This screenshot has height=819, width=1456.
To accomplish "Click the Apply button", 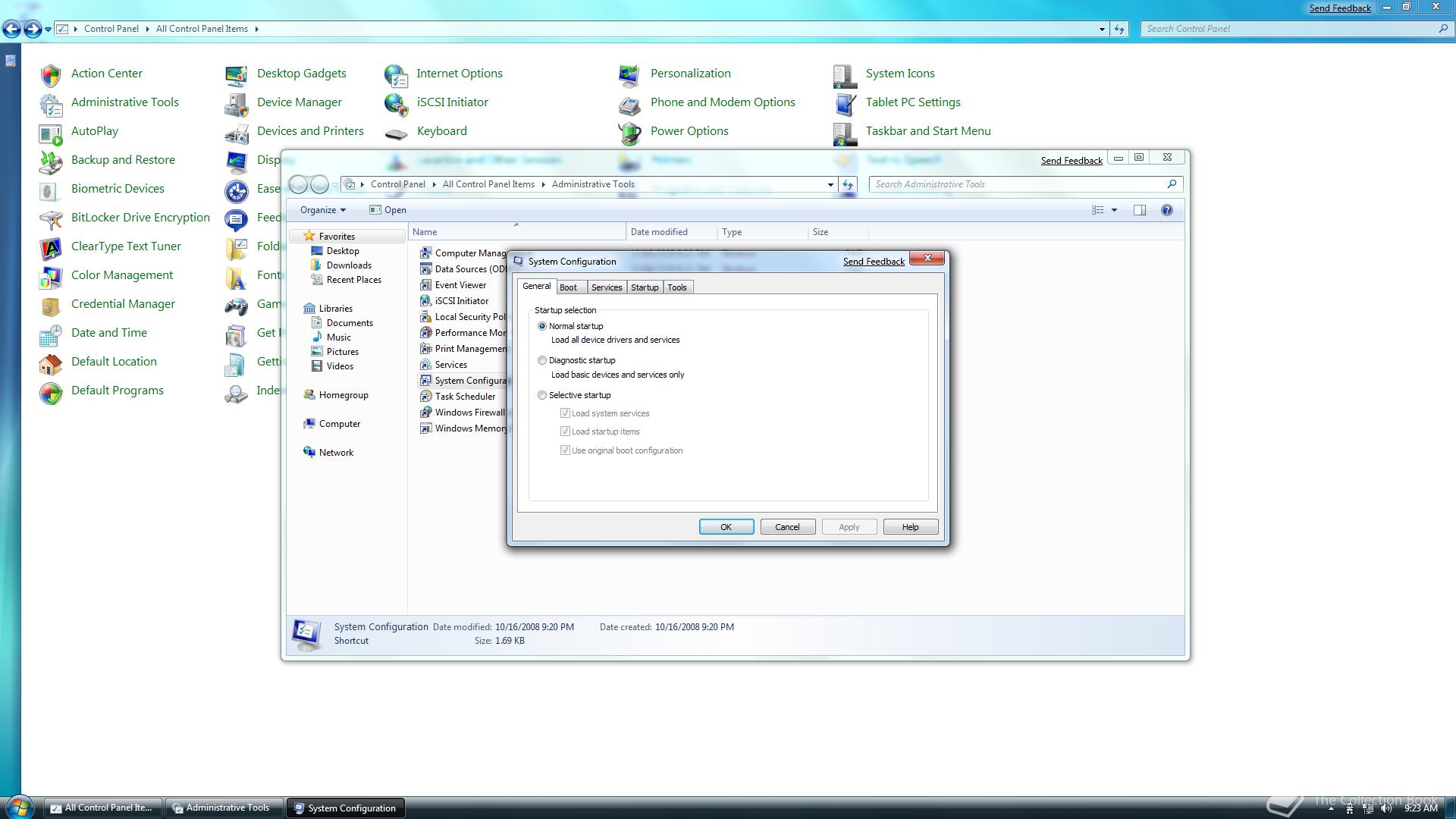I will click(849, 527).
